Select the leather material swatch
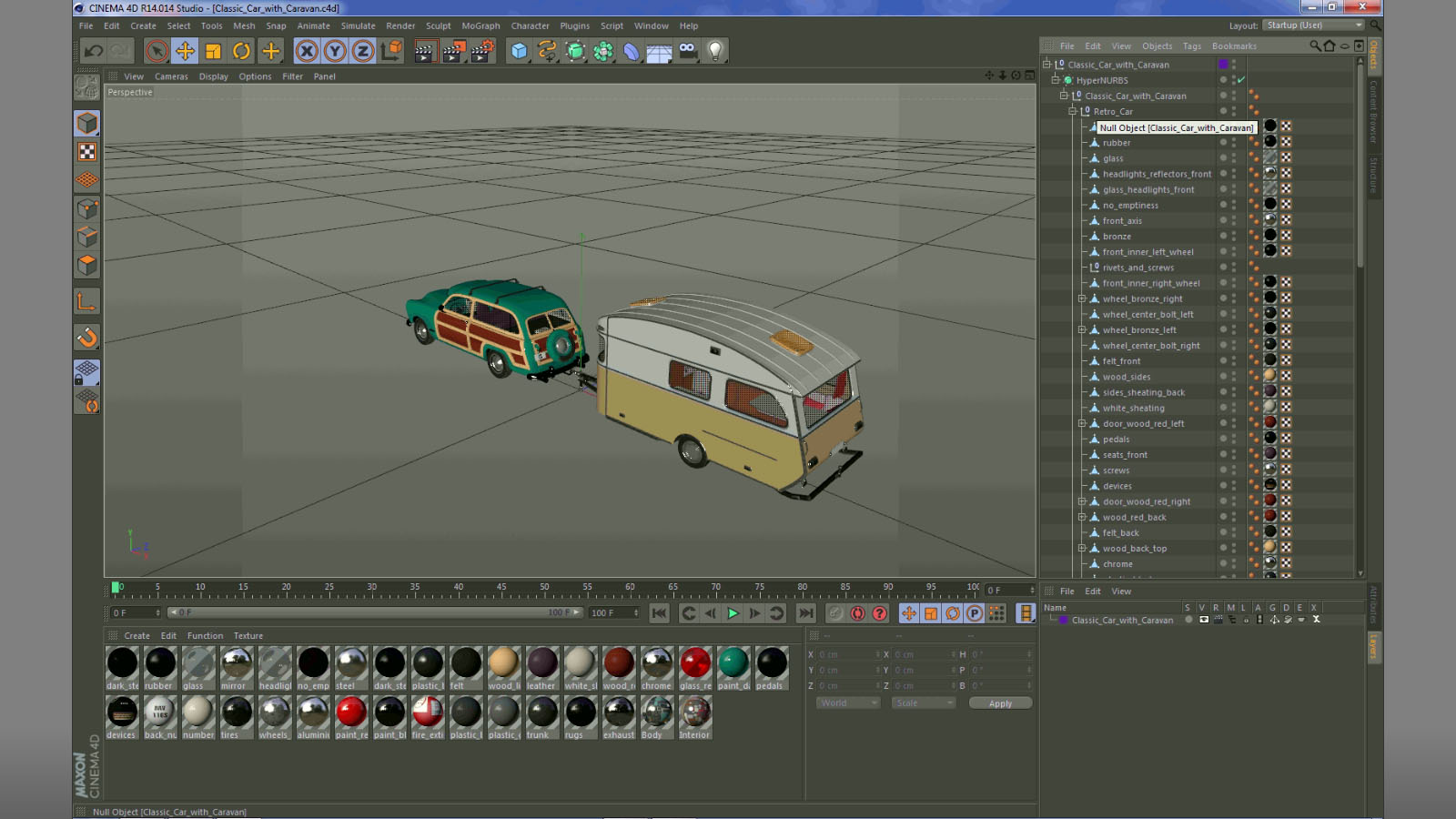Viewport: 1456px width, 819px height. click(541, 662)
